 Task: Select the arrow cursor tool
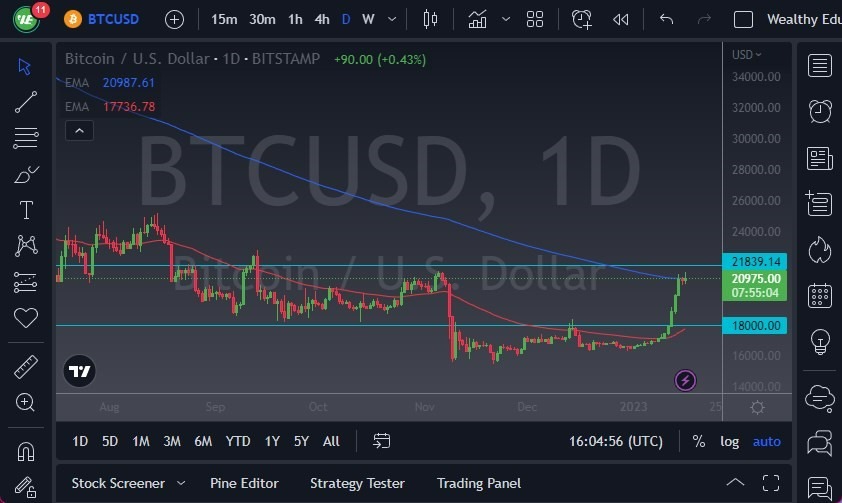[x=25, y=67]
